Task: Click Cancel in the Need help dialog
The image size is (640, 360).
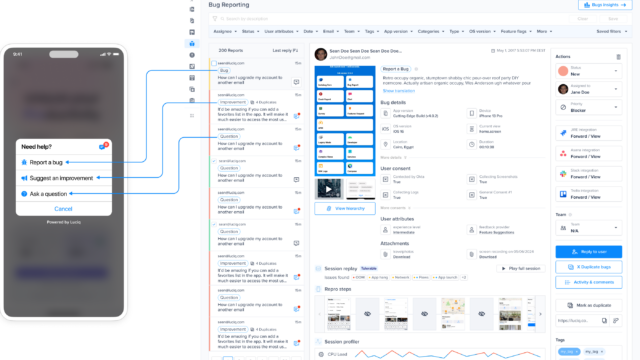Action: [63, 209]
